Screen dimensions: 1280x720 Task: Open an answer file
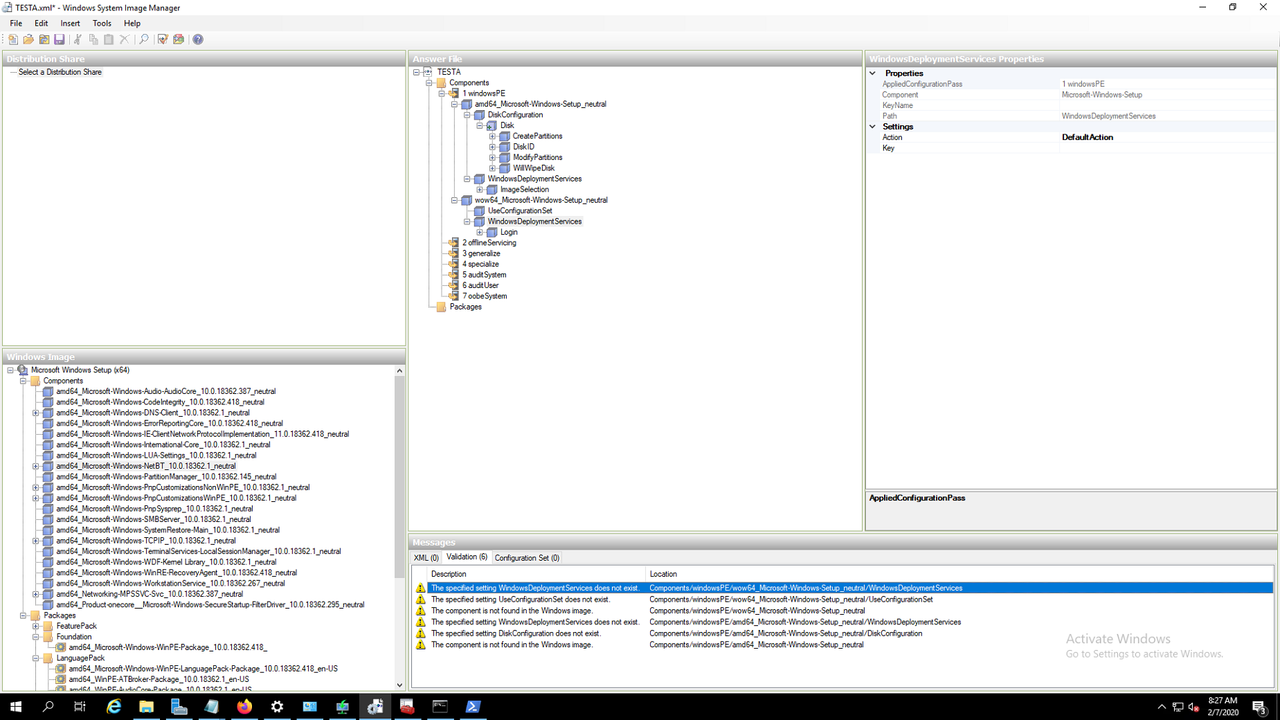coord(27,39)
